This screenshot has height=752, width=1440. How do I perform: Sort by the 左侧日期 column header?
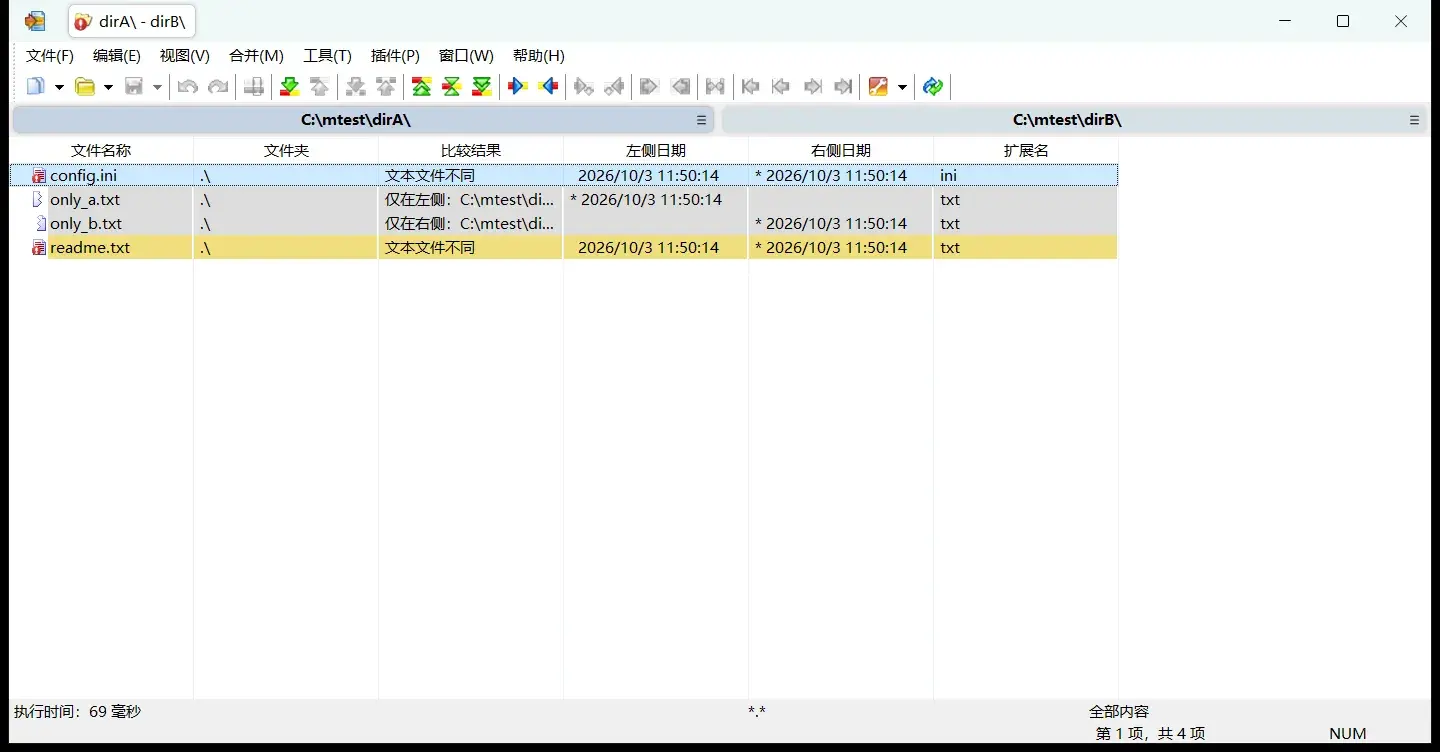point(656,151)
